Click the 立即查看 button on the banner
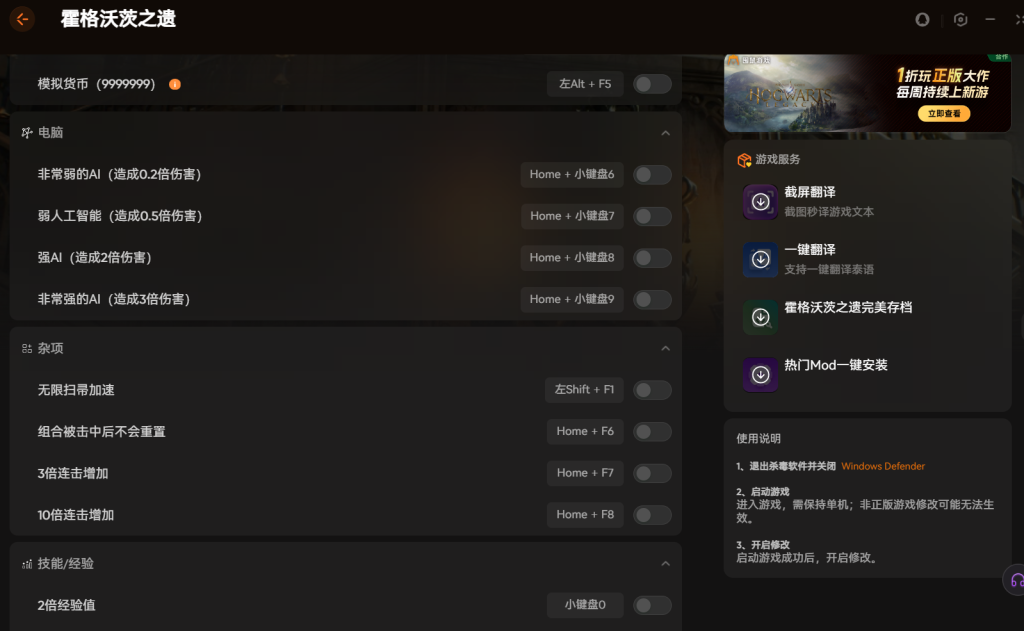This screenshot has width=1024, height=631. tap(943, 114)
